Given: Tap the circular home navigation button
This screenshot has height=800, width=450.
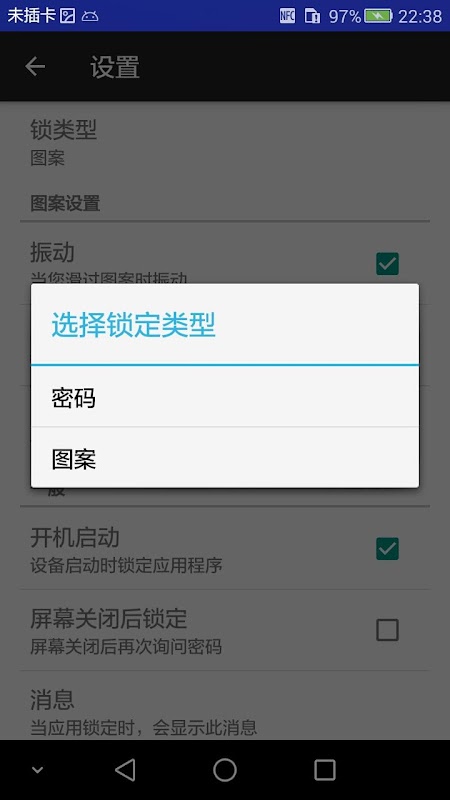Looking at the screenshot, I should tap(224, 769).
